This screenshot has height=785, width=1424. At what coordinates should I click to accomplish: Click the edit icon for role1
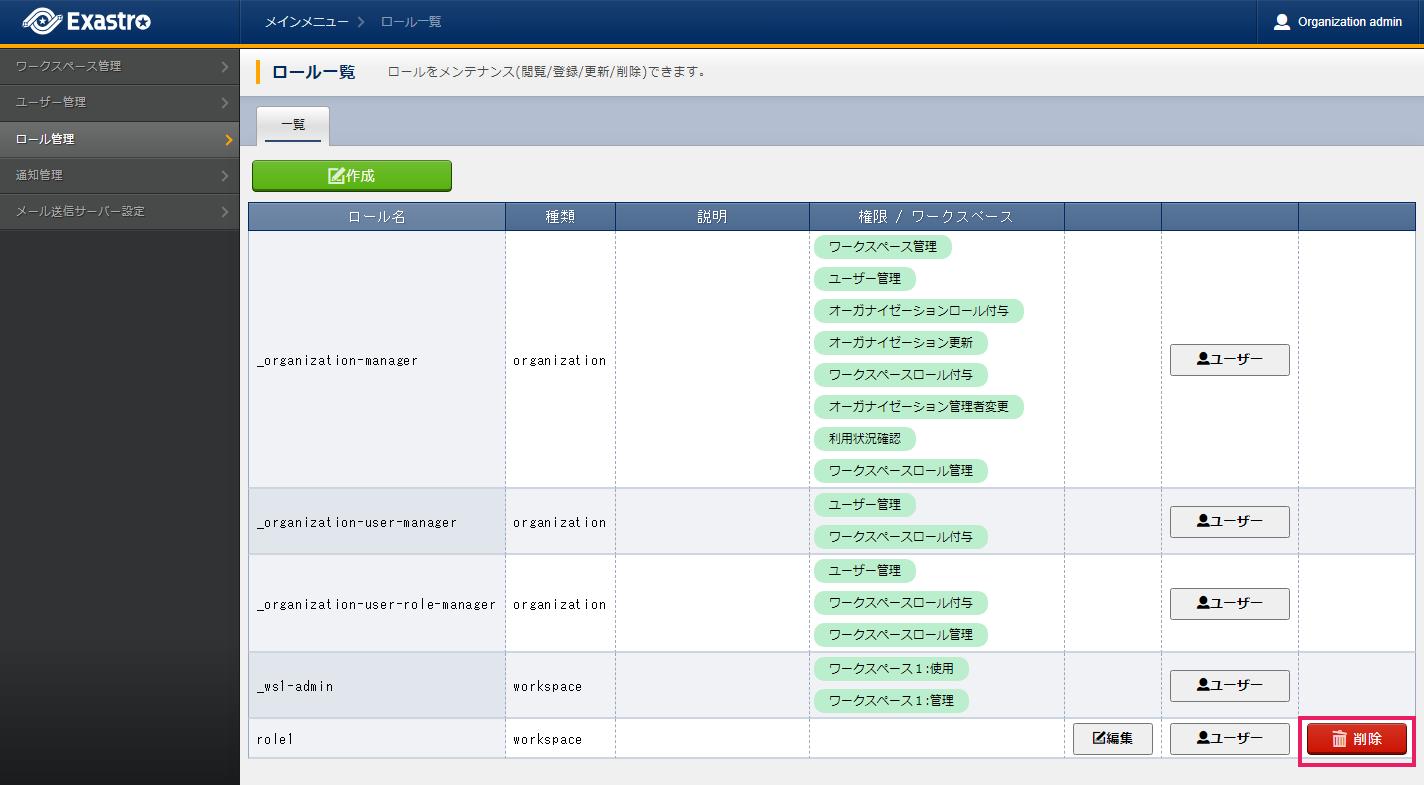tap(1098, 739)
